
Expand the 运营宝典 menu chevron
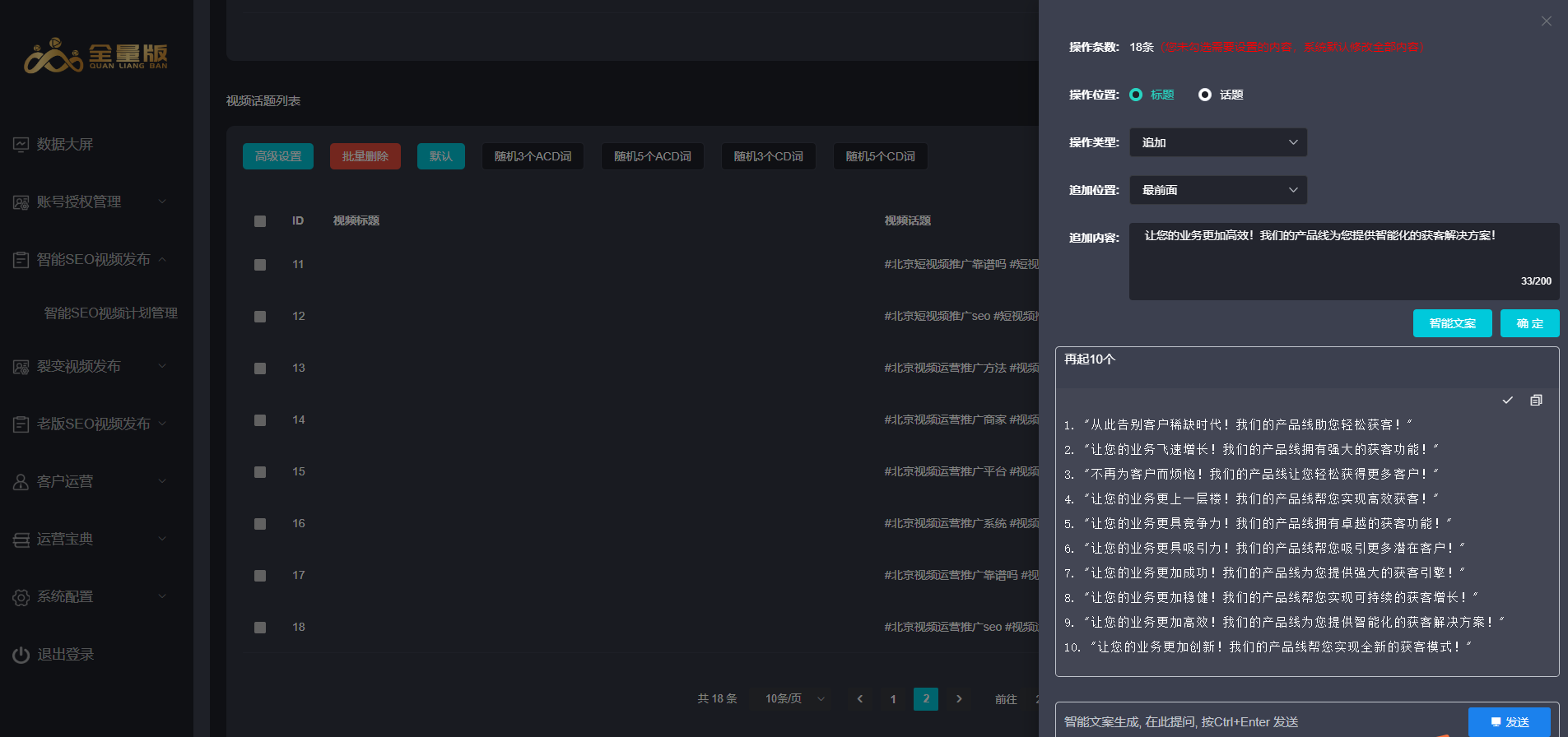pyautogui.click(x=162, y=539)
